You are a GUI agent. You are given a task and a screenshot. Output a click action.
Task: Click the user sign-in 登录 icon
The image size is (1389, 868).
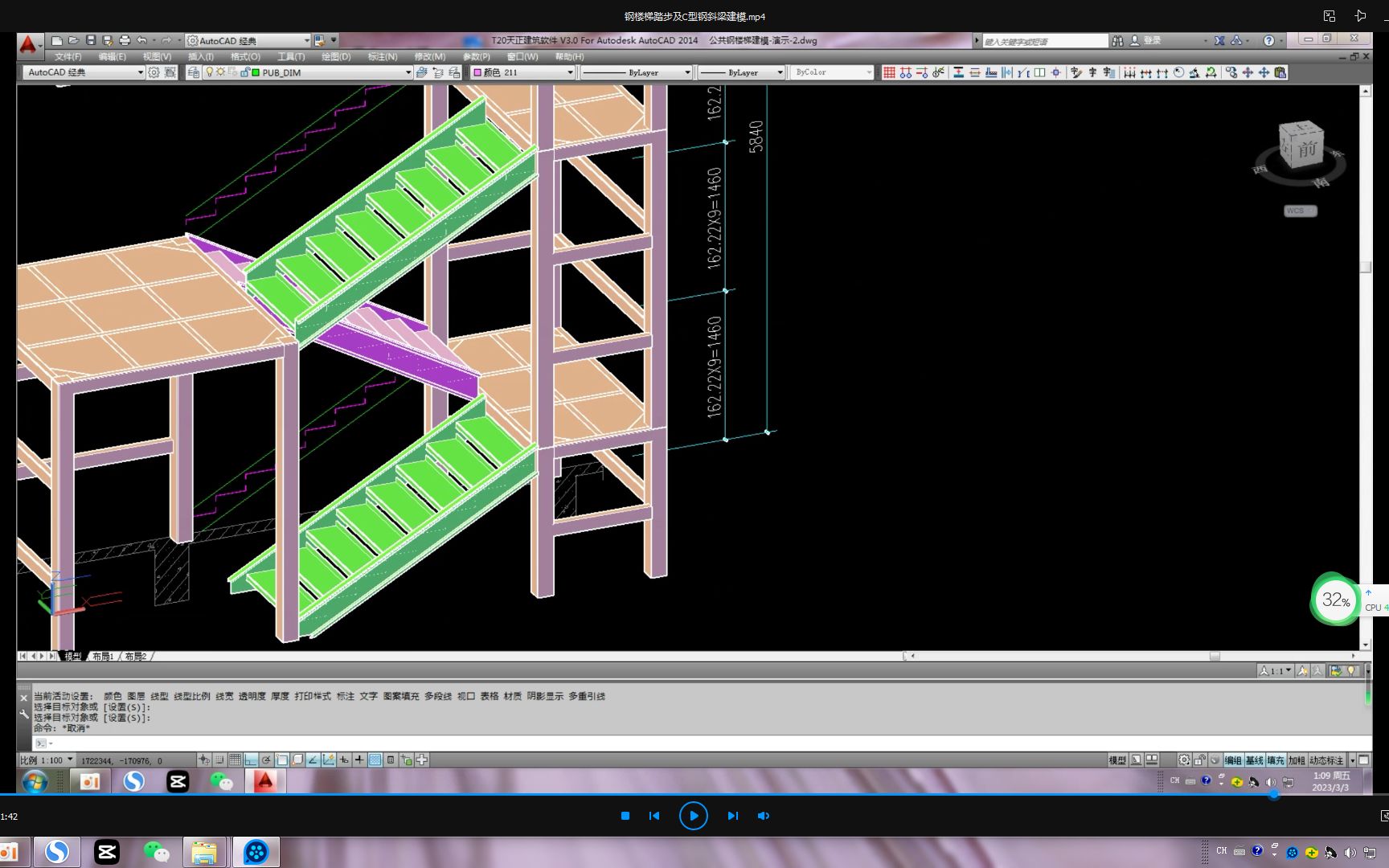[1135, 40]
